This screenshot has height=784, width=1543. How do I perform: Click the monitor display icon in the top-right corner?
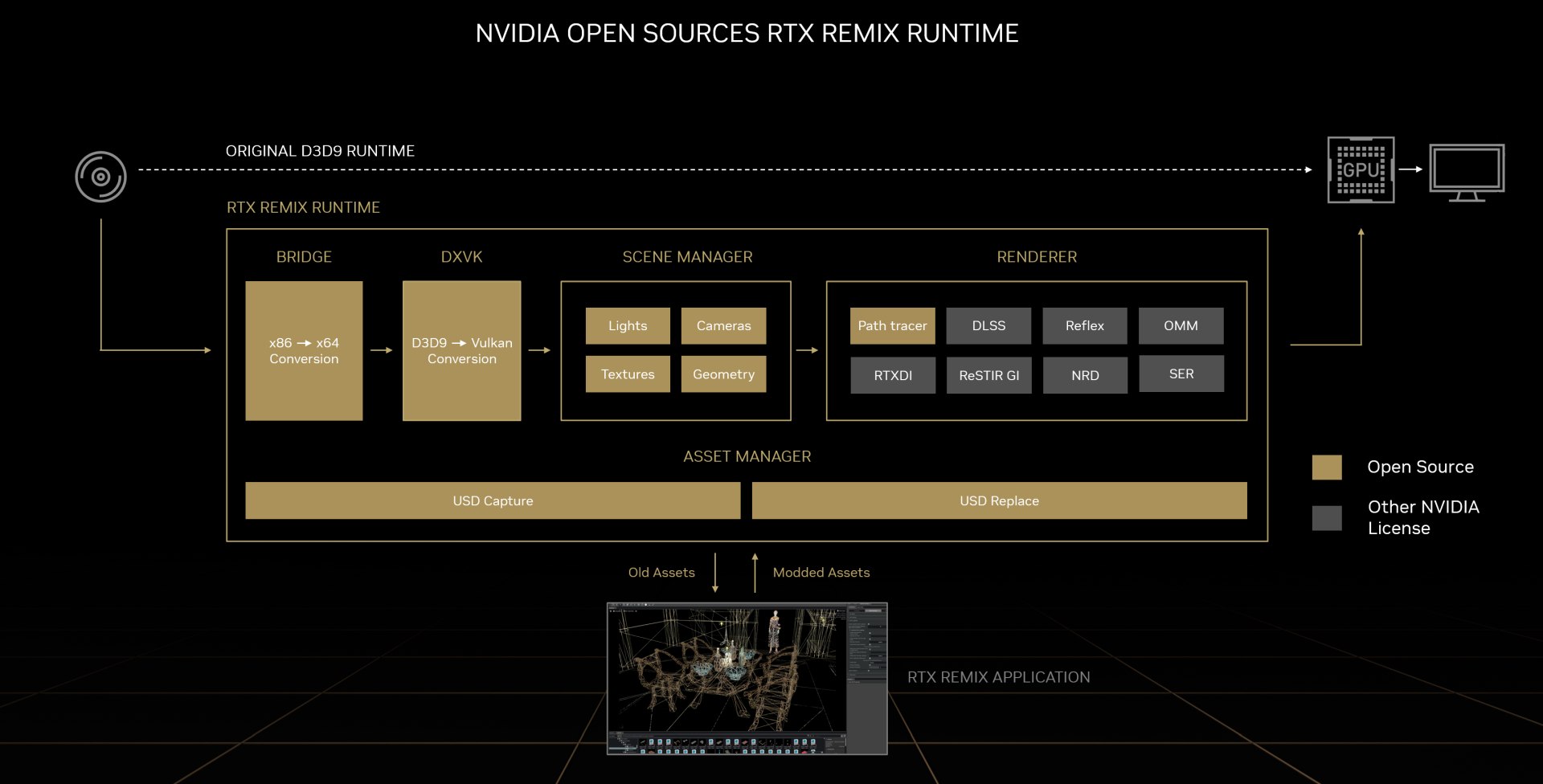point(1468,169)
